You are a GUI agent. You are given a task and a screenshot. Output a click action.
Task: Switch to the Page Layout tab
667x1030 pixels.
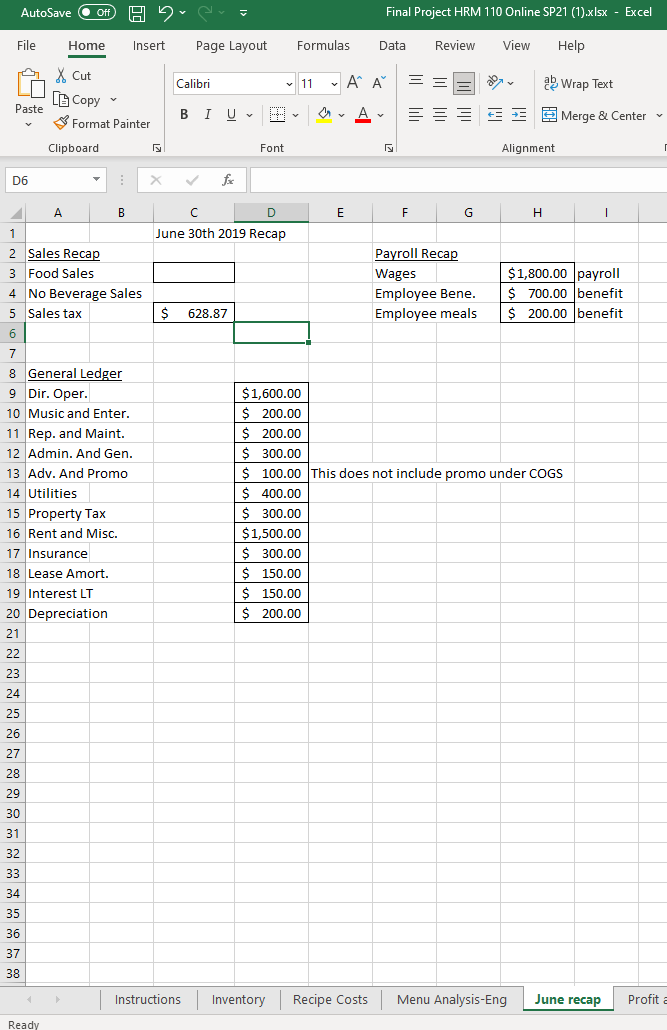point(231,45)
